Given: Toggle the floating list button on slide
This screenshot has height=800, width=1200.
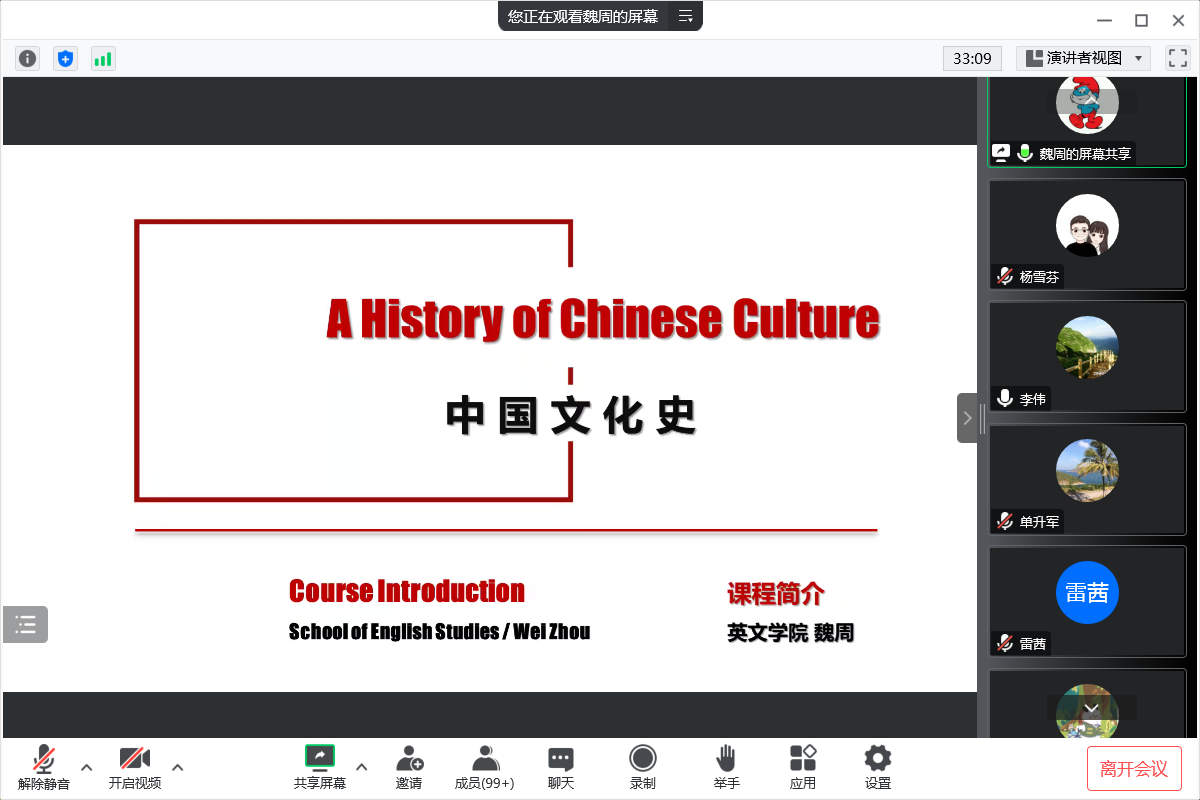Looking at the screenshot, I should coord(26,625).
